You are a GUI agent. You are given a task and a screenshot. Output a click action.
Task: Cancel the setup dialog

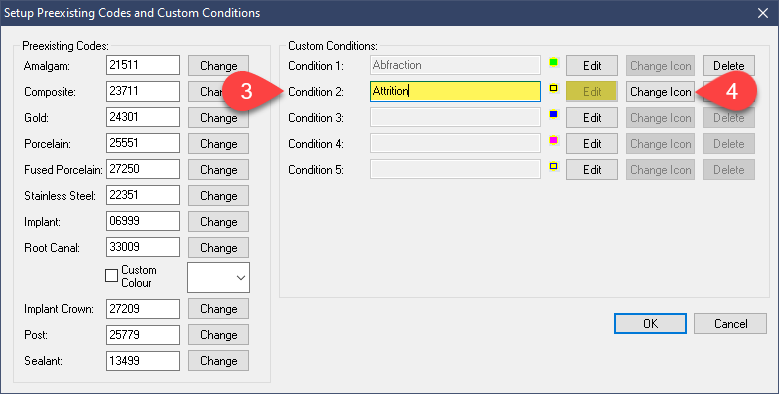coord(730,323)
